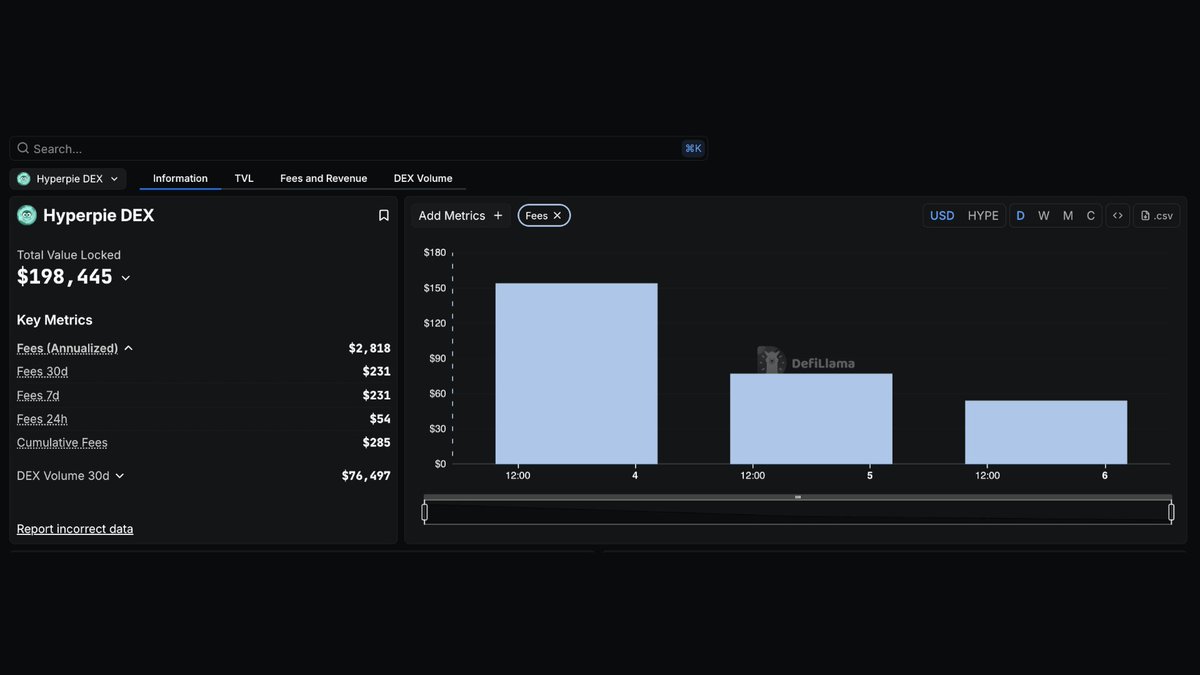Click the $76,497 DEX volume value
This screenshot has height=675, width=1200.
click(x=366, y=476)
